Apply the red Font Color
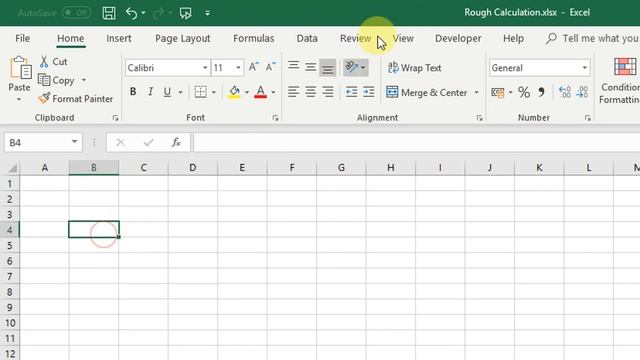 click(260, 92)
